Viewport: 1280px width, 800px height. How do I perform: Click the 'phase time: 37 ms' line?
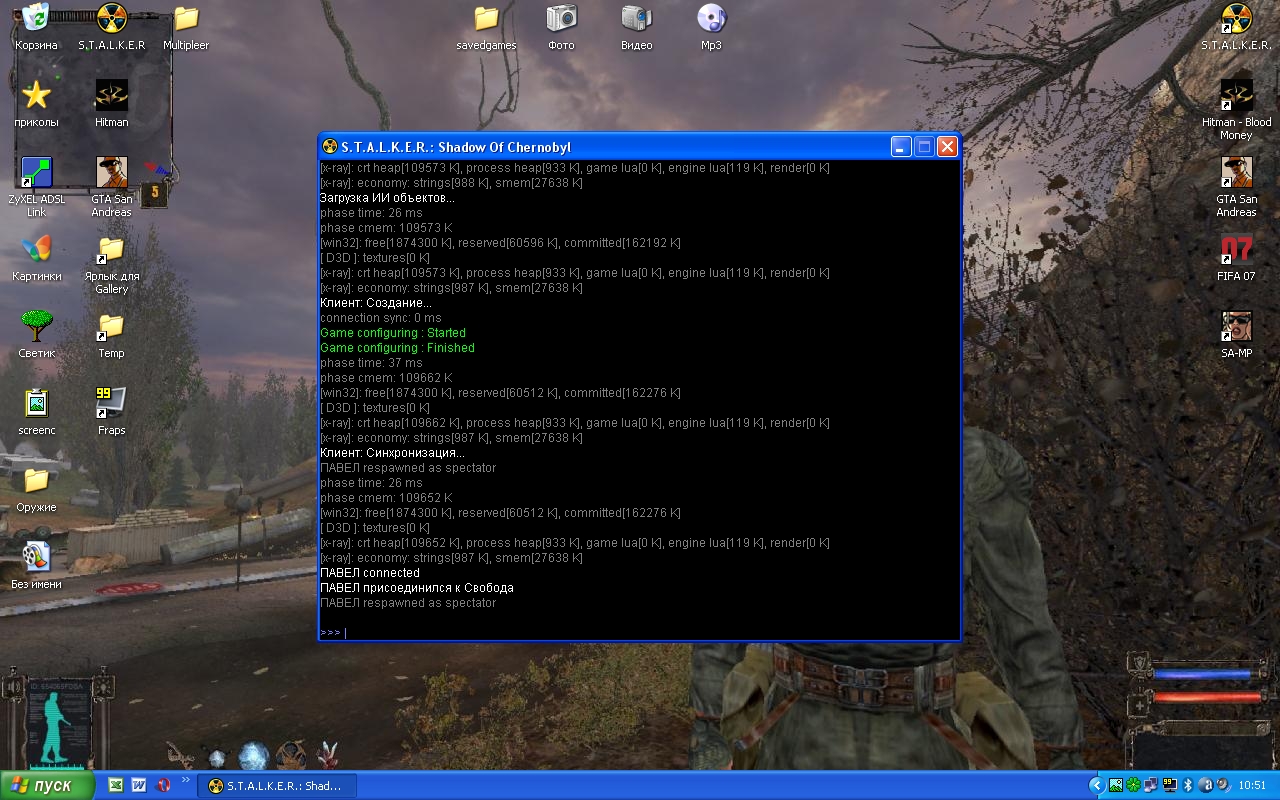(371, 363)
